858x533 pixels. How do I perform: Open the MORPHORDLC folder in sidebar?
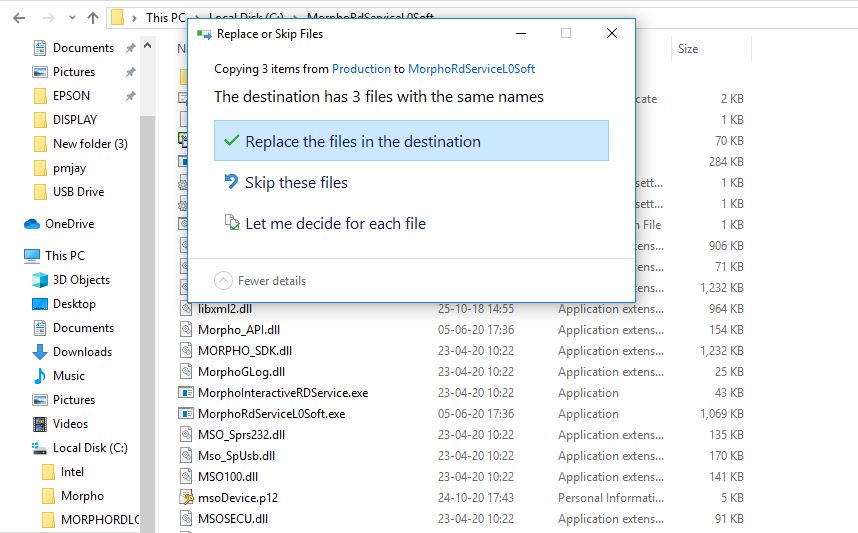(x=100, y=520)
